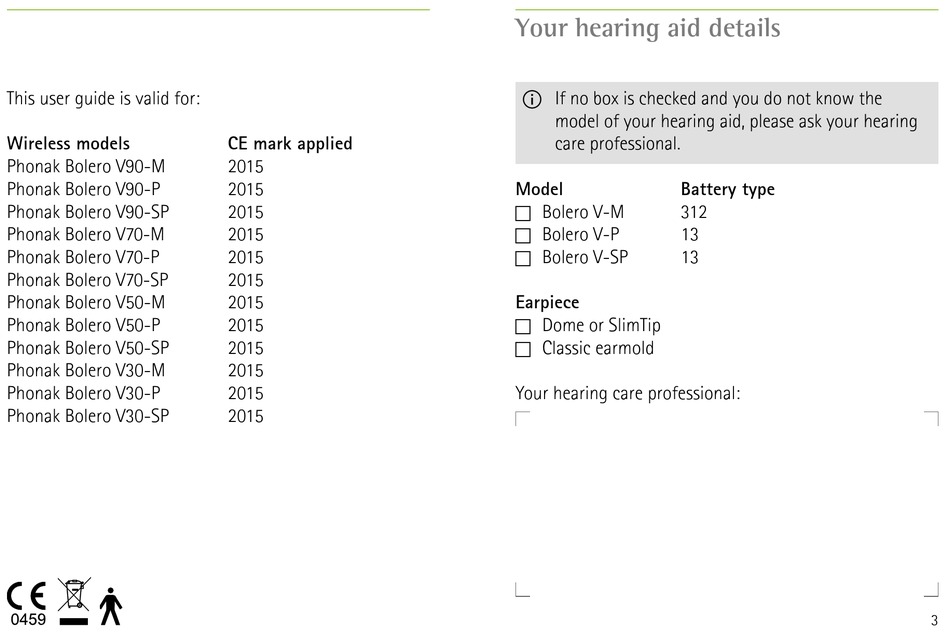Check the Bolero V-M model box
Image resolution: width=950 pixels, height=632 pixels.
[x=523, y=213]
